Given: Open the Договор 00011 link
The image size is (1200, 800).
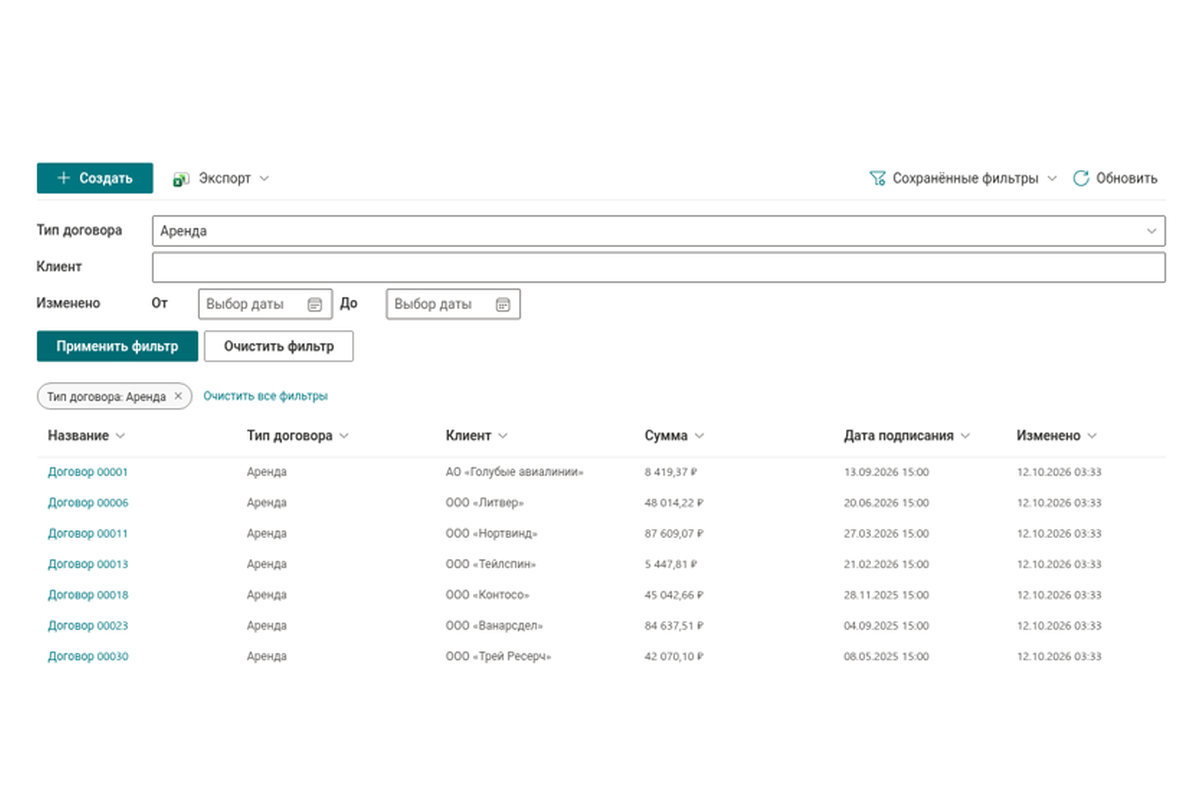Looking at the screenshot, I should tap(88, 534).
